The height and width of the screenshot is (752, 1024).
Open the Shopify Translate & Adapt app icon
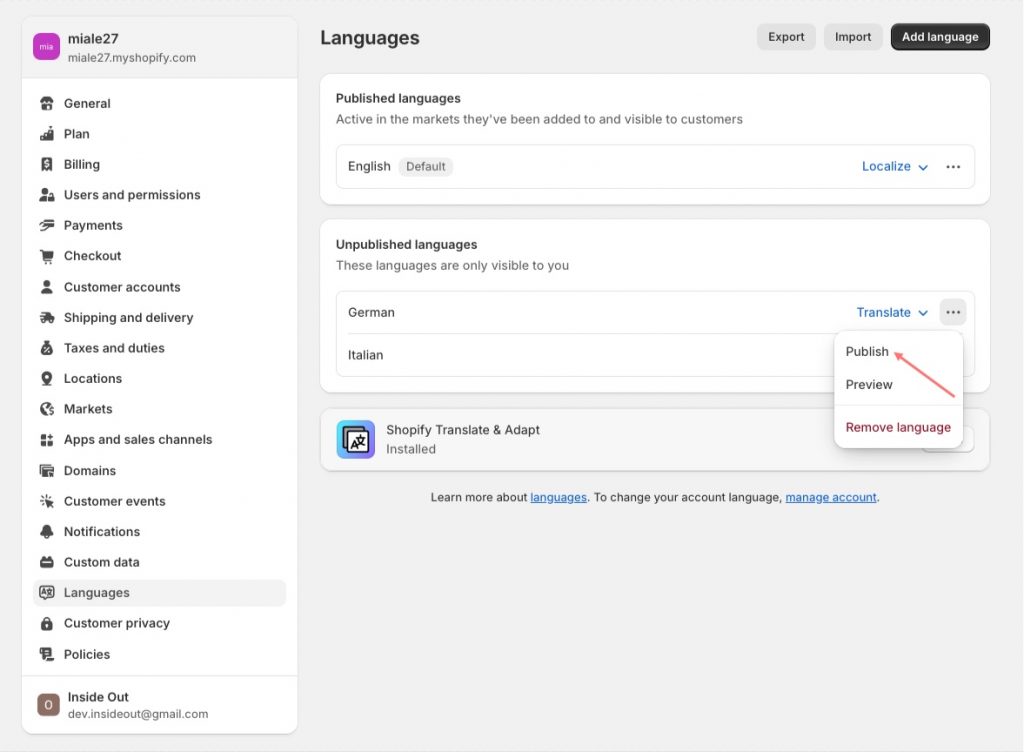pyautogui.click(x=356, y=439)
